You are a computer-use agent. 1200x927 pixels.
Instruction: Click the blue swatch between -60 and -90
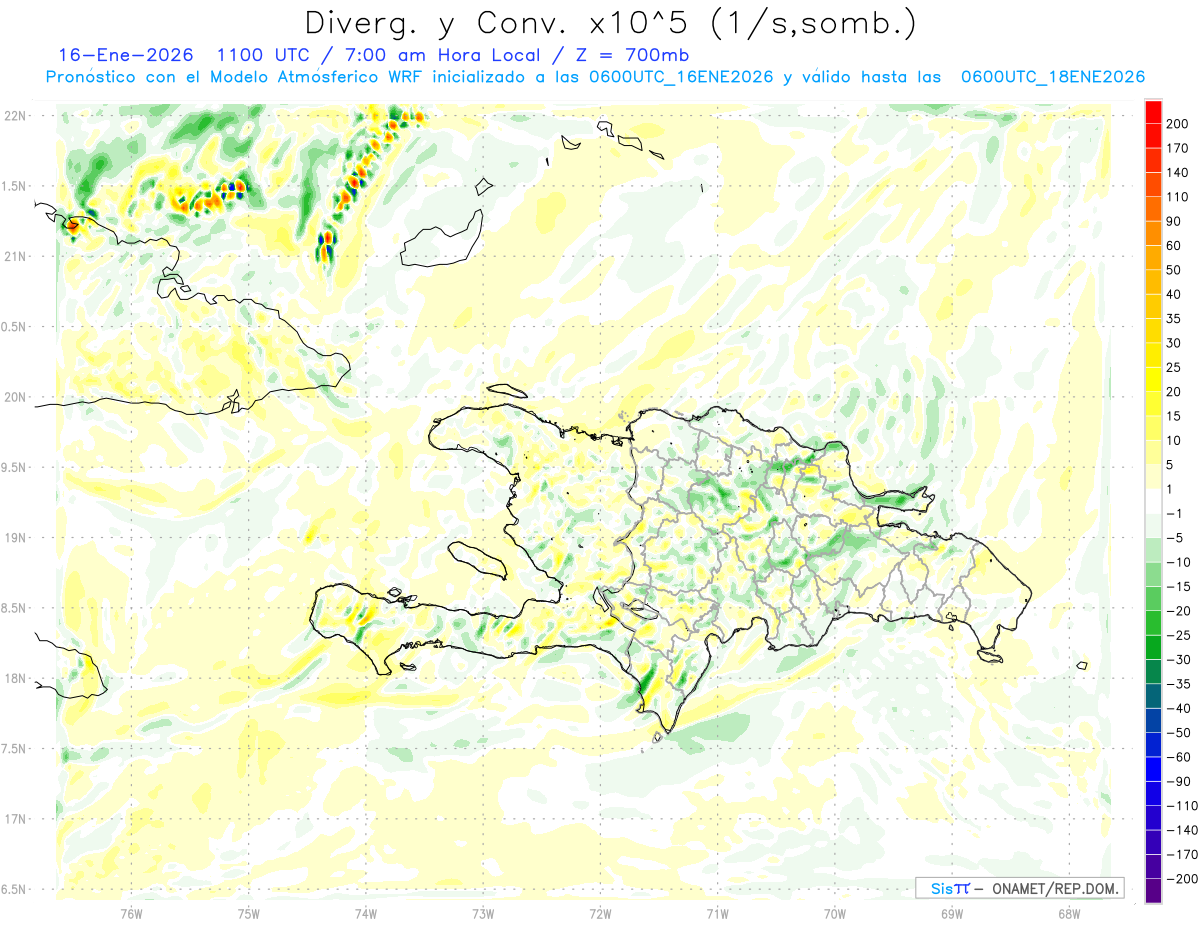1153,769
